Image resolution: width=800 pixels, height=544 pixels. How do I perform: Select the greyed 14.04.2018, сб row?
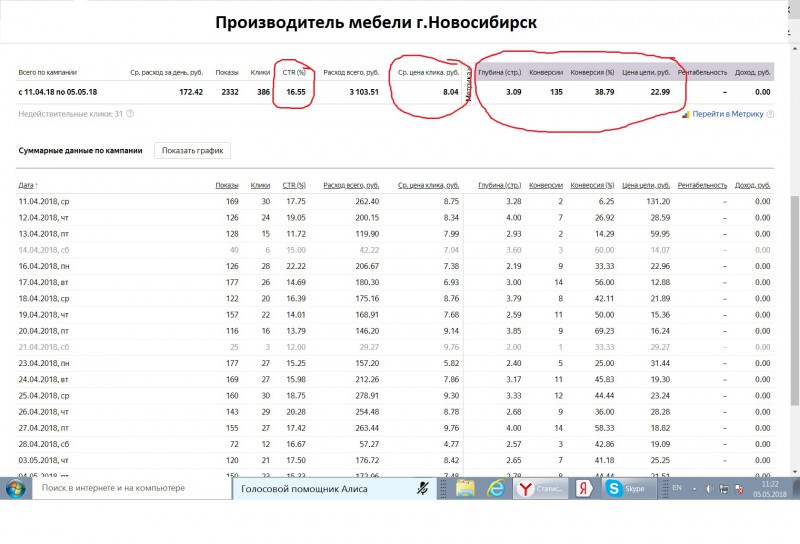pyautogui.click(x=395, y=250)
